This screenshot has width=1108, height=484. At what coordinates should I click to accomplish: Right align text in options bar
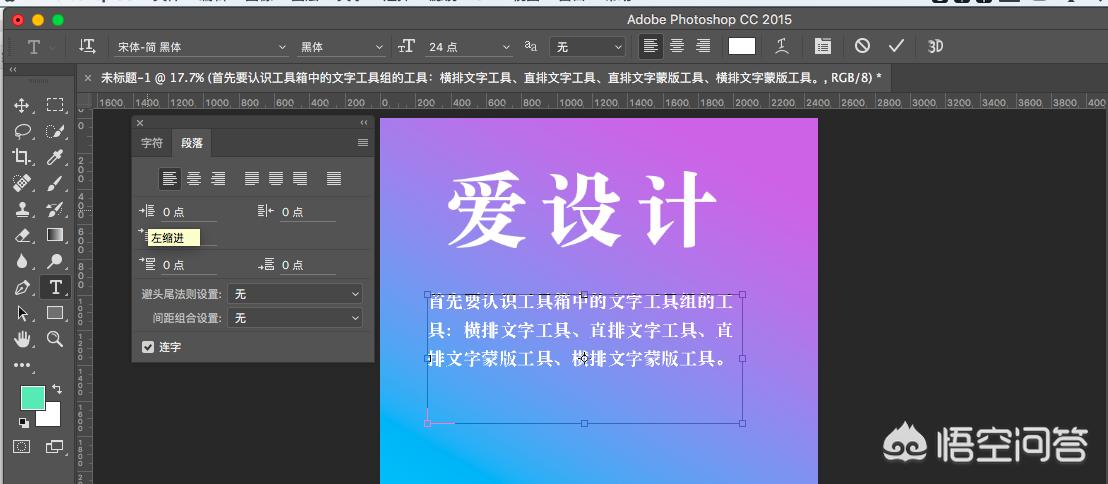pos(703,47)
